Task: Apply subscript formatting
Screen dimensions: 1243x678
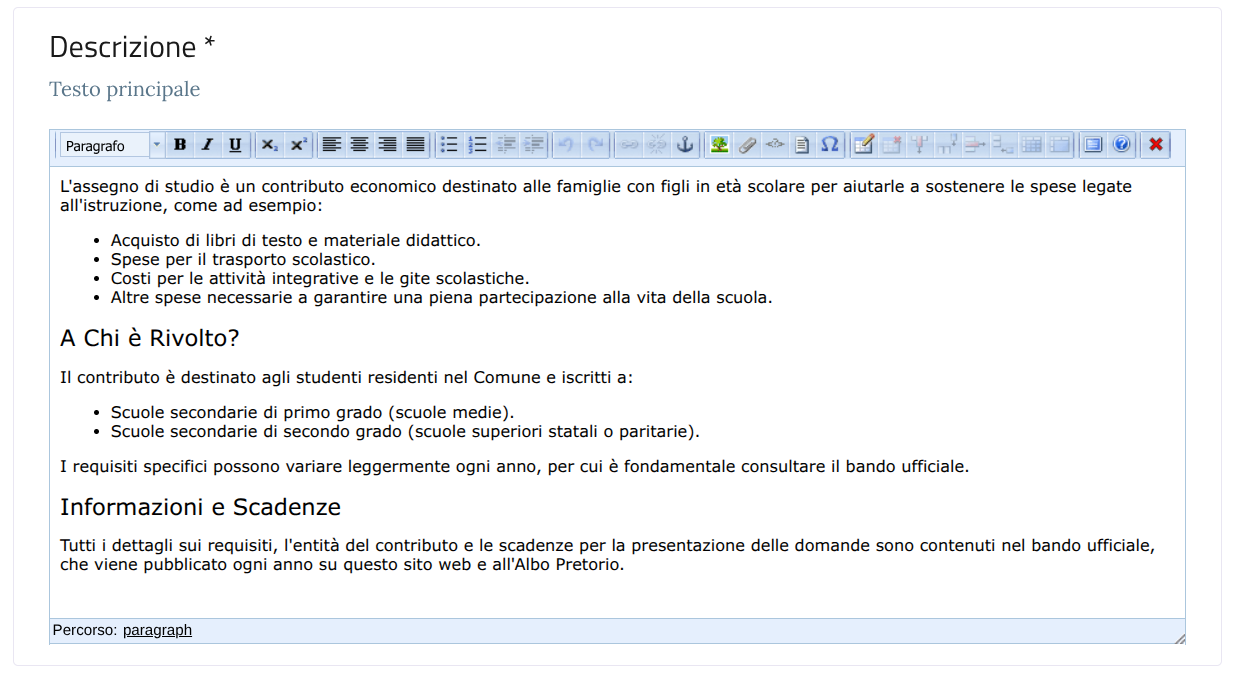Action: coord(270,145)
